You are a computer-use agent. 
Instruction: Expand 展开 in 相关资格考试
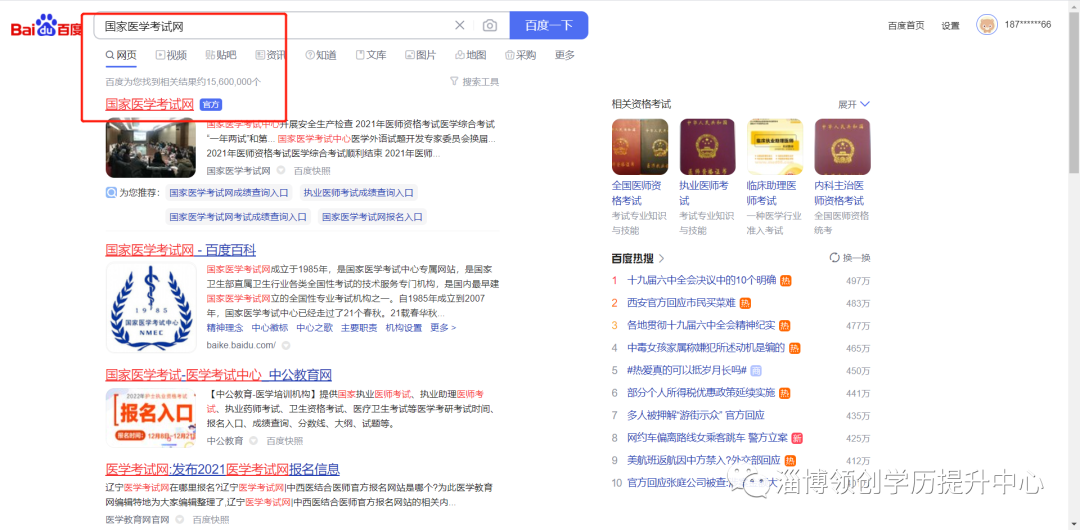point(854,104)
